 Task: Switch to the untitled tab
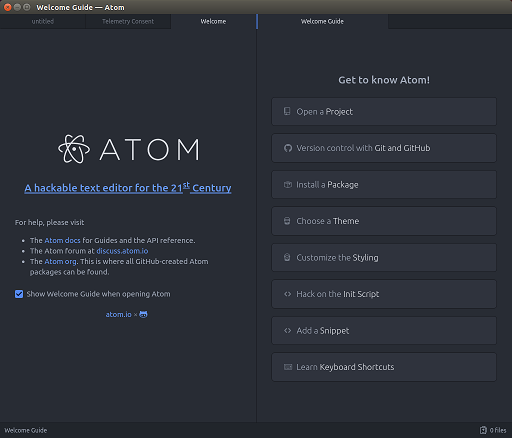pos(43,21)
